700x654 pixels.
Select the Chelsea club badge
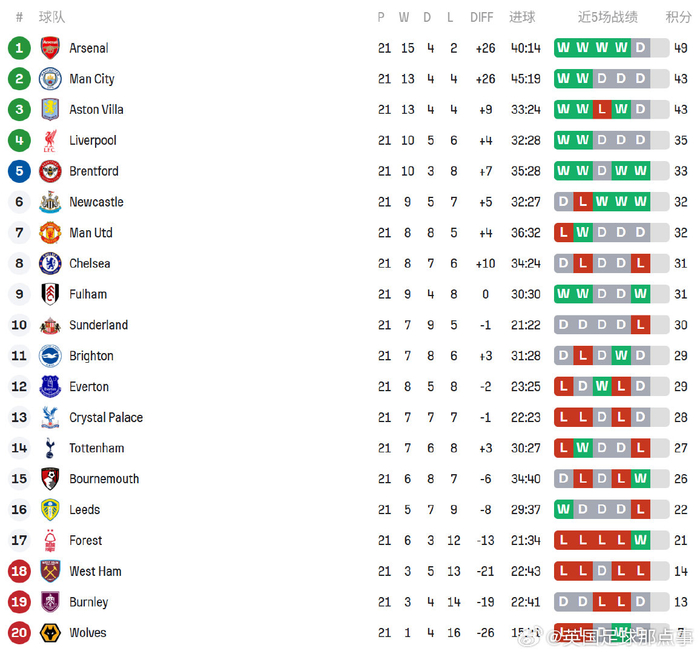click(50, 264)
